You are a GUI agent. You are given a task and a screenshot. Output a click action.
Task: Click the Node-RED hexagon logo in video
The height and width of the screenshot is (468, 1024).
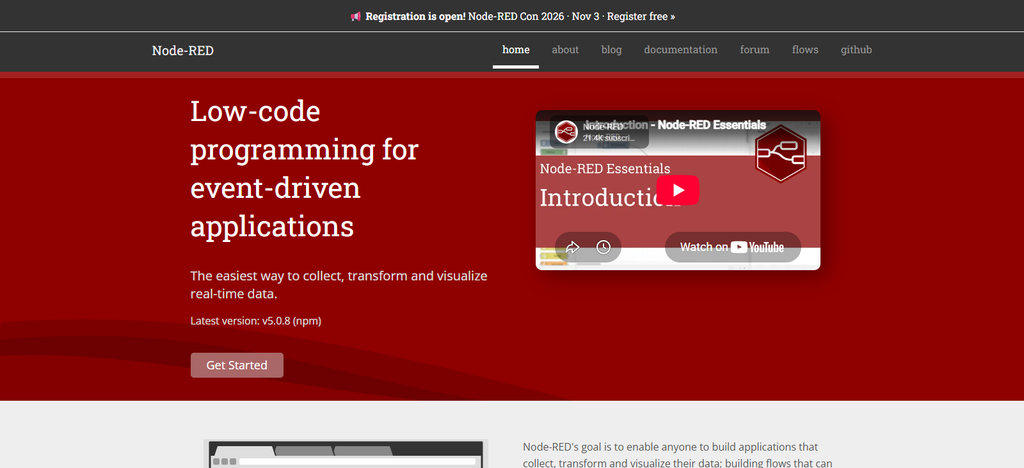click(780, 153)
